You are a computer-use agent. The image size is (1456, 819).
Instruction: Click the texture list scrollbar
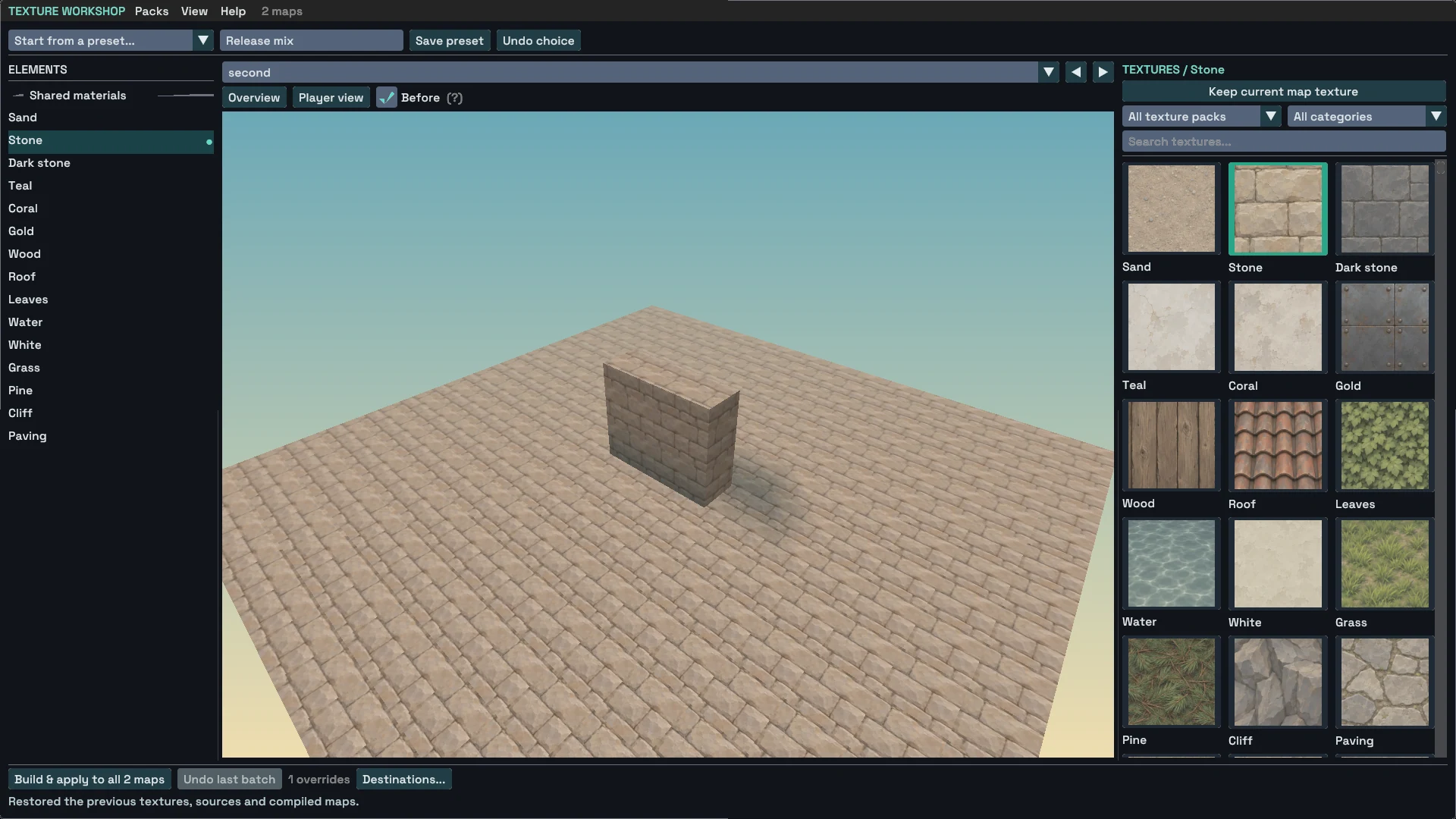pyautogui.click(x=1441, y=459)
